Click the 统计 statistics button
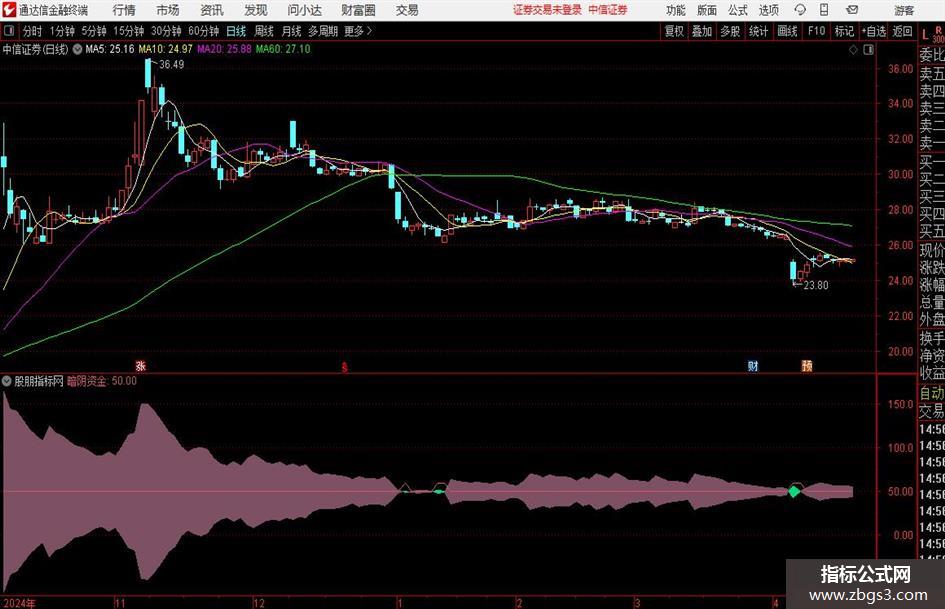Viewport: 945px width, 609px height. coord(758,31)
